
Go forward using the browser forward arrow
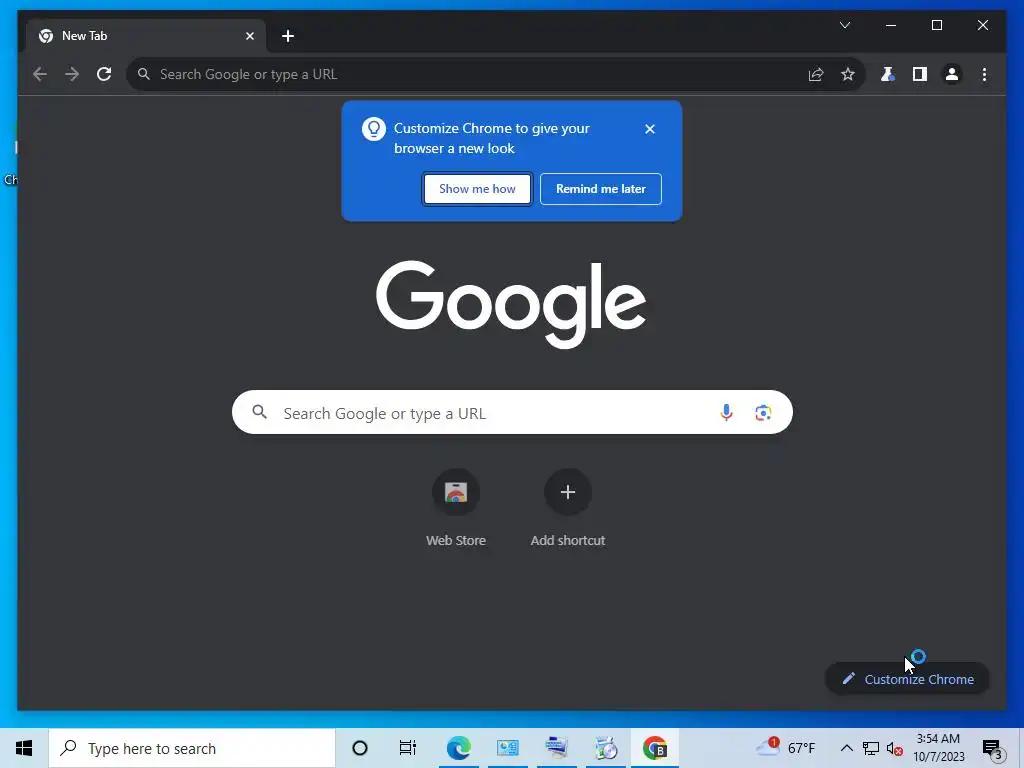click(72, 74)
